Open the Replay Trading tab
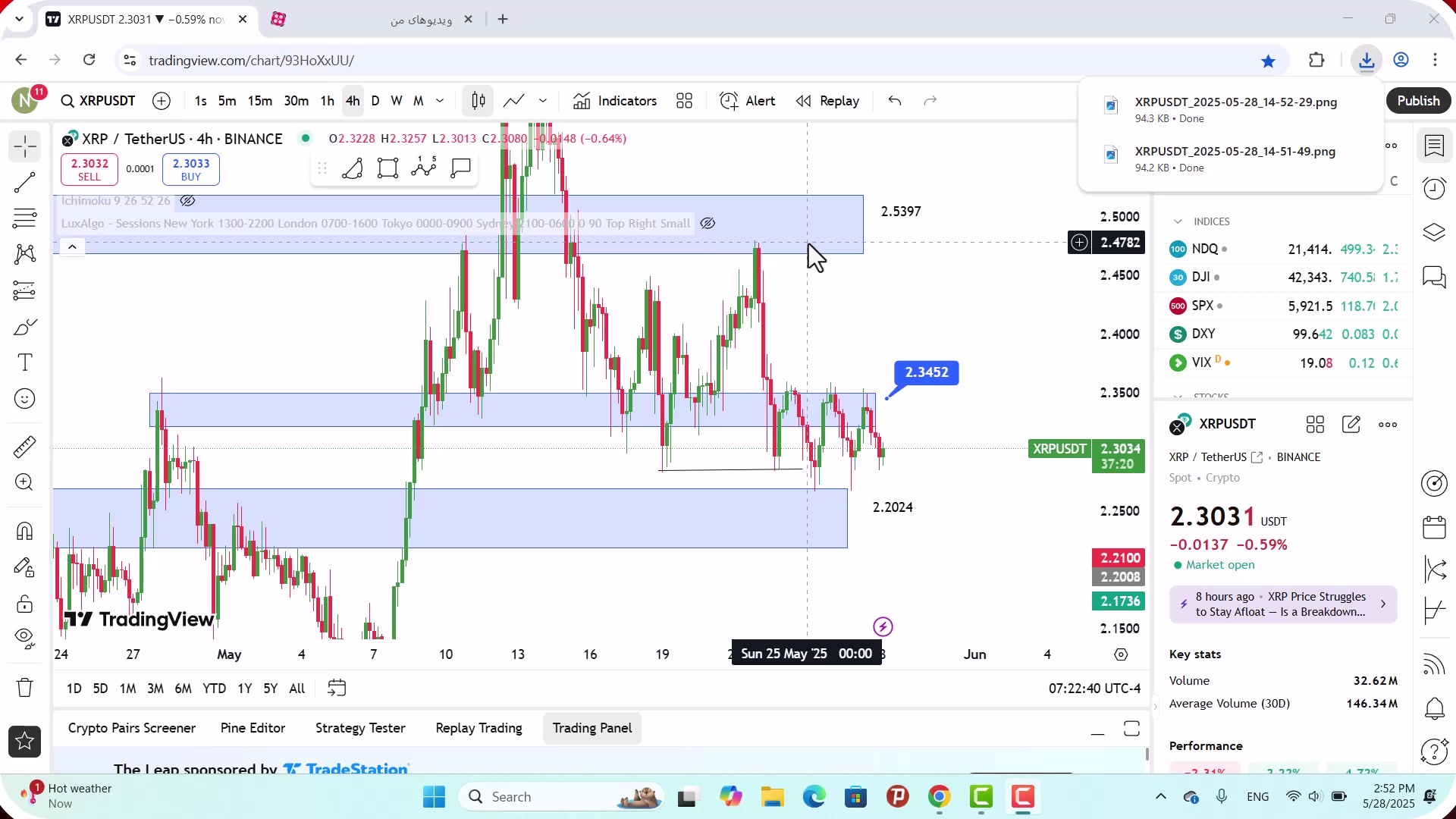The height and width of the screenshot is (819, 1456). click(x=479, y=728)
